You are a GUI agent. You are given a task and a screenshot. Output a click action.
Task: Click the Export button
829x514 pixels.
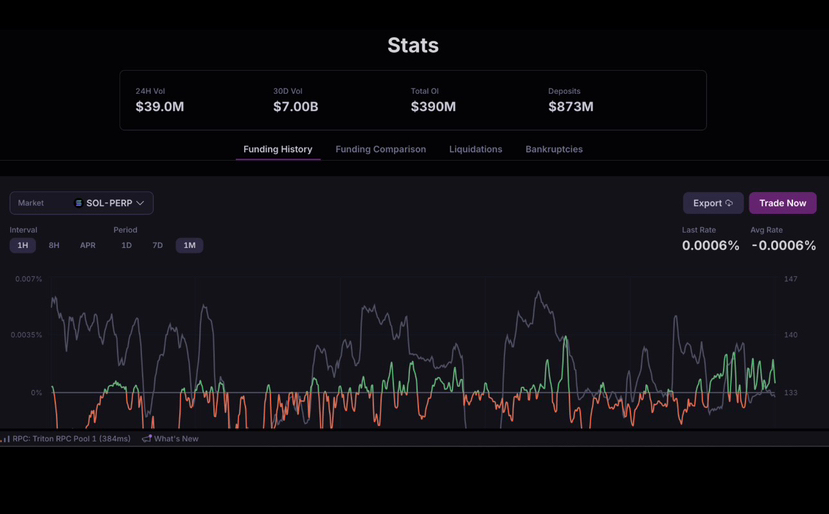coord(713,203)
